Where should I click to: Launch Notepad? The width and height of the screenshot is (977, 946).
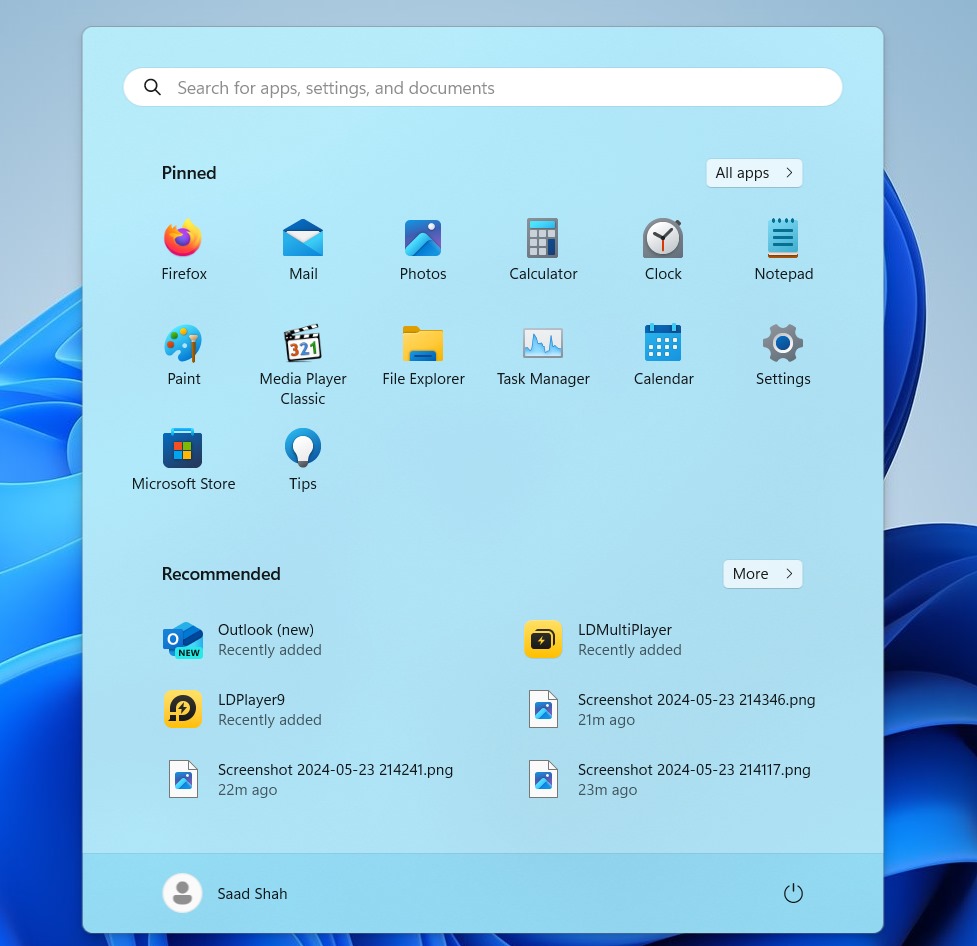[783, 249]
